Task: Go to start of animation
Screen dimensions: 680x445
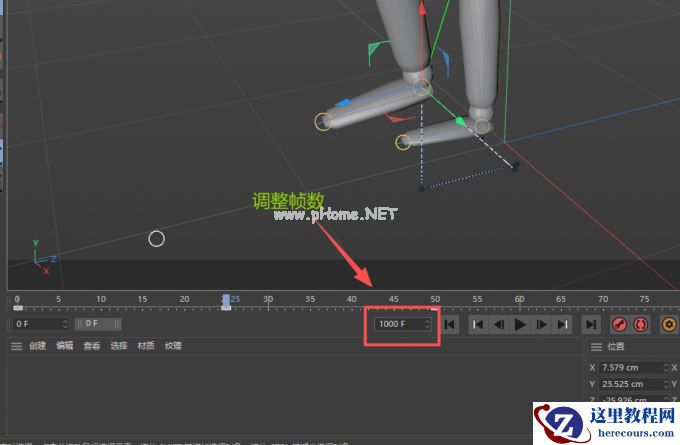Action: click(450, 324)
